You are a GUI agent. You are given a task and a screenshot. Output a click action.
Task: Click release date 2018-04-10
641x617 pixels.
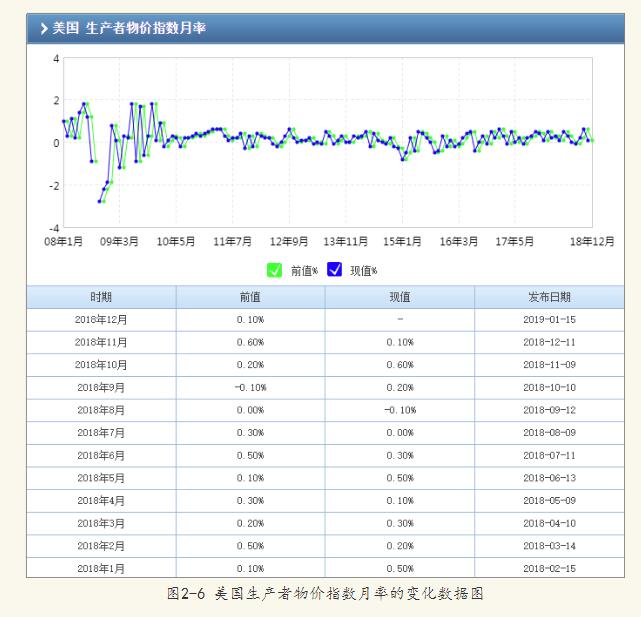[549, 523]
